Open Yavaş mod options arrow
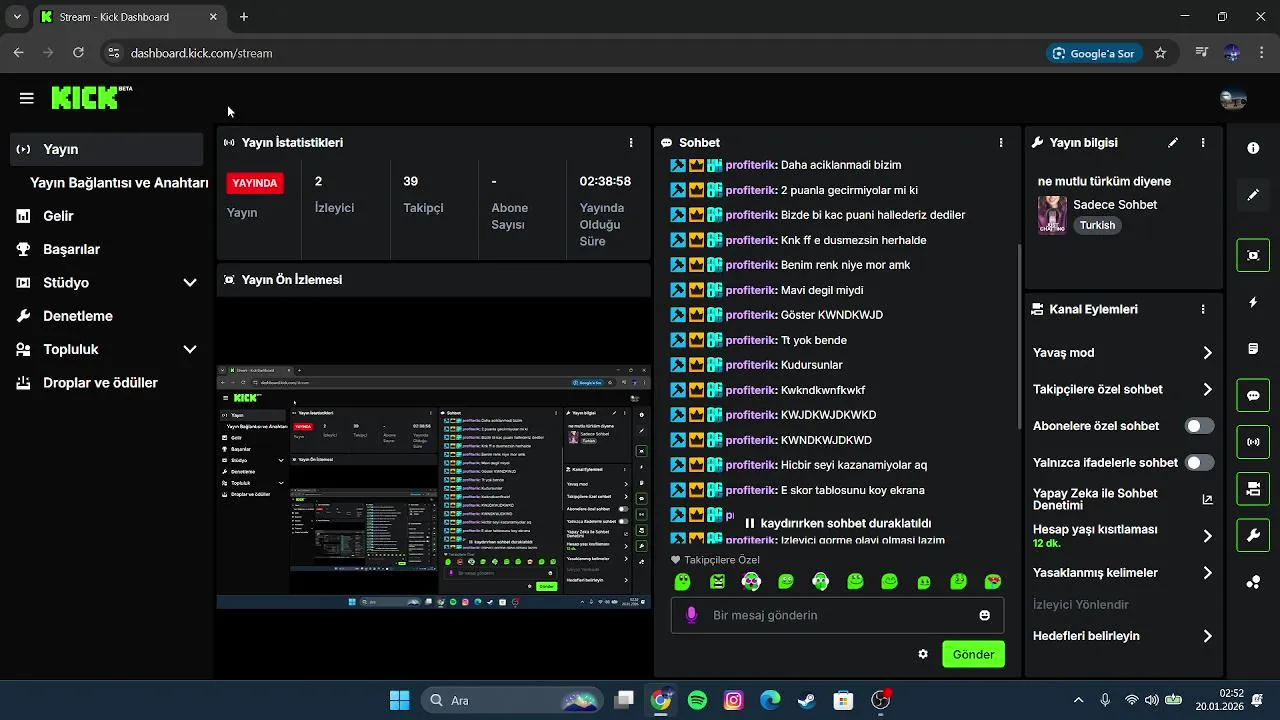 (x=1207, y=353)
